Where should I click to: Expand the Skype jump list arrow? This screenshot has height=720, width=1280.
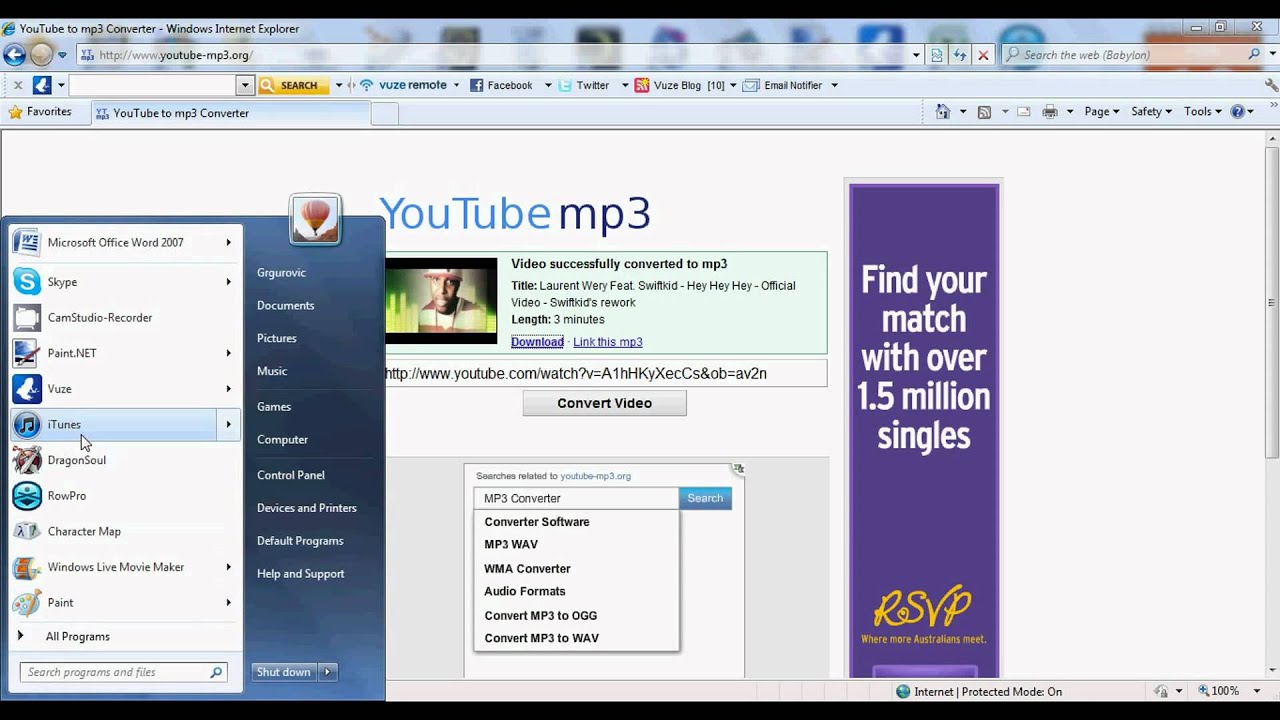pos(228,282)
